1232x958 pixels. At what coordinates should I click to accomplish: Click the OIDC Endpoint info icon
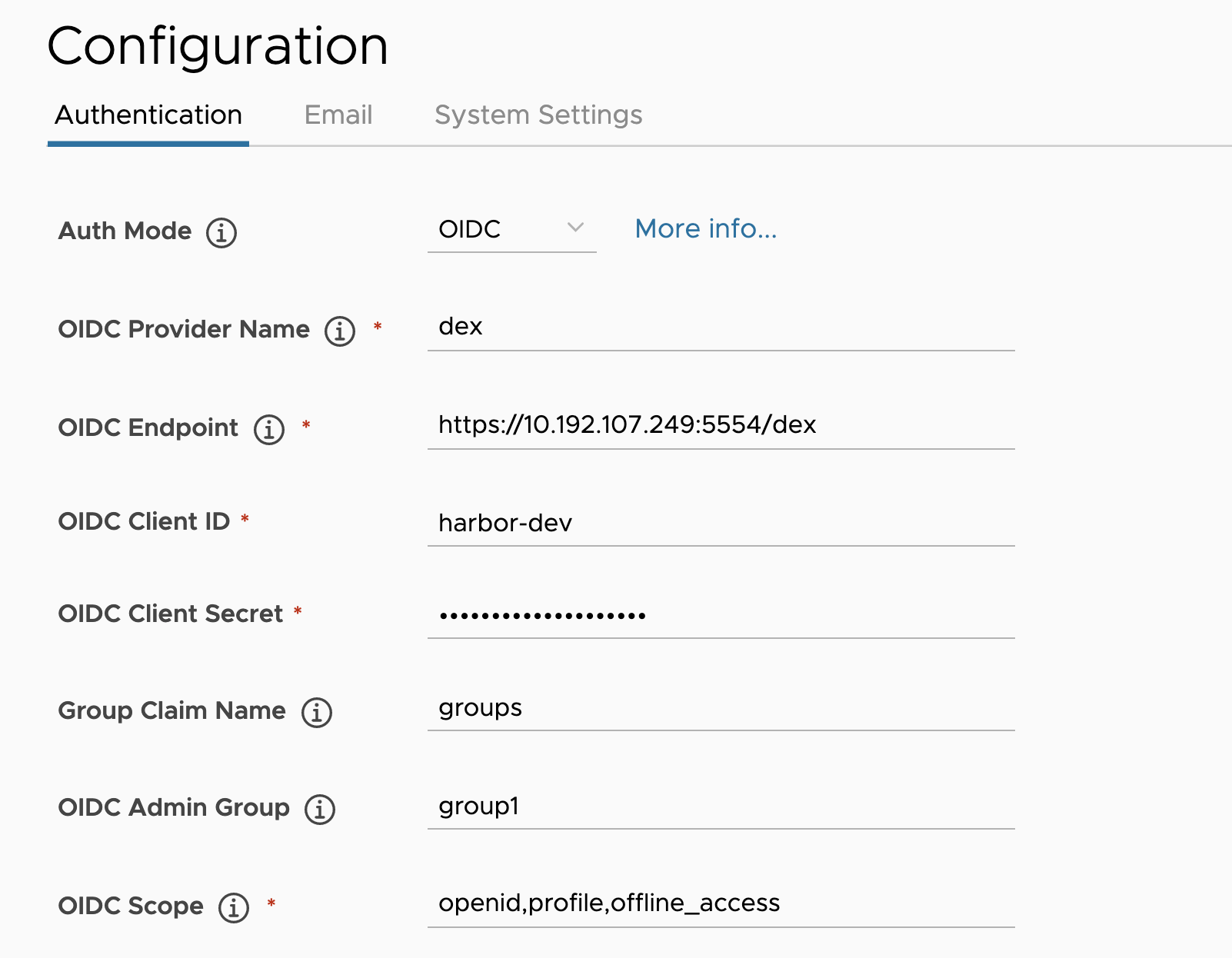(268, 429)
